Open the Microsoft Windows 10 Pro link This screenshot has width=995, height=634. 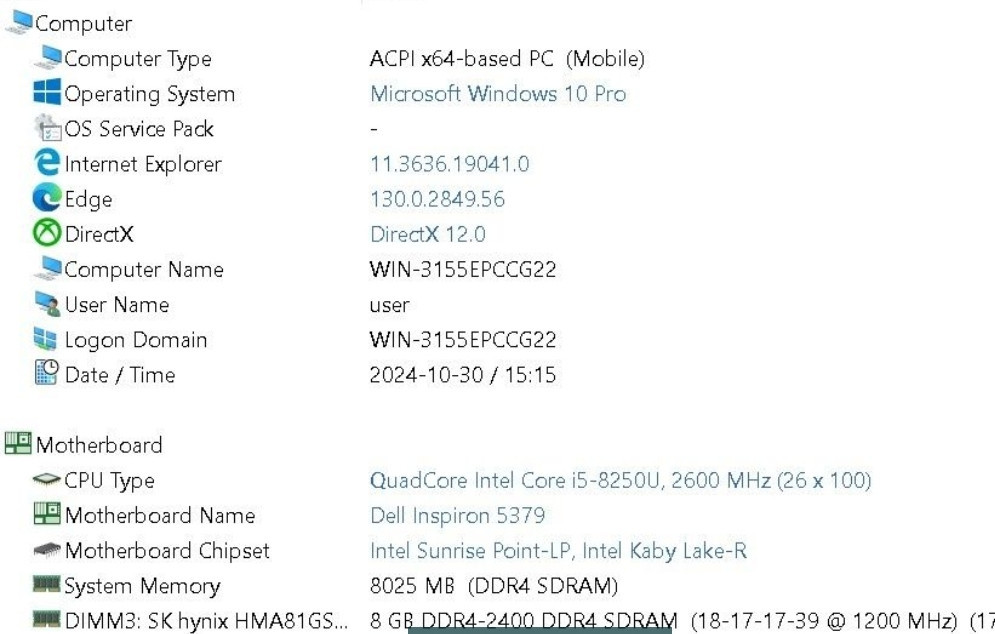click(x=498, y=93)
